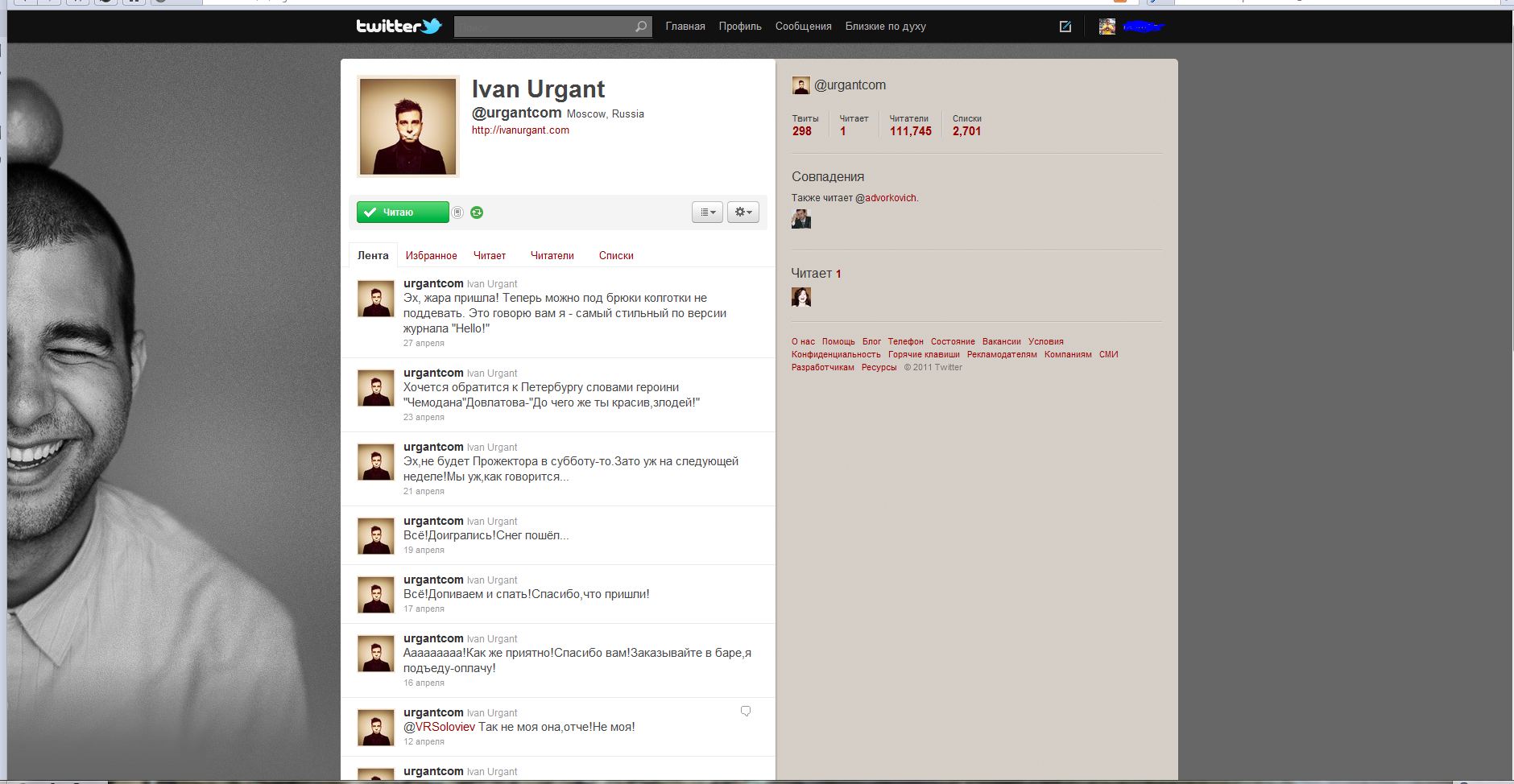Open the Условия footer link
This screenshot has height=784, width=1514.
point(1045,341)
